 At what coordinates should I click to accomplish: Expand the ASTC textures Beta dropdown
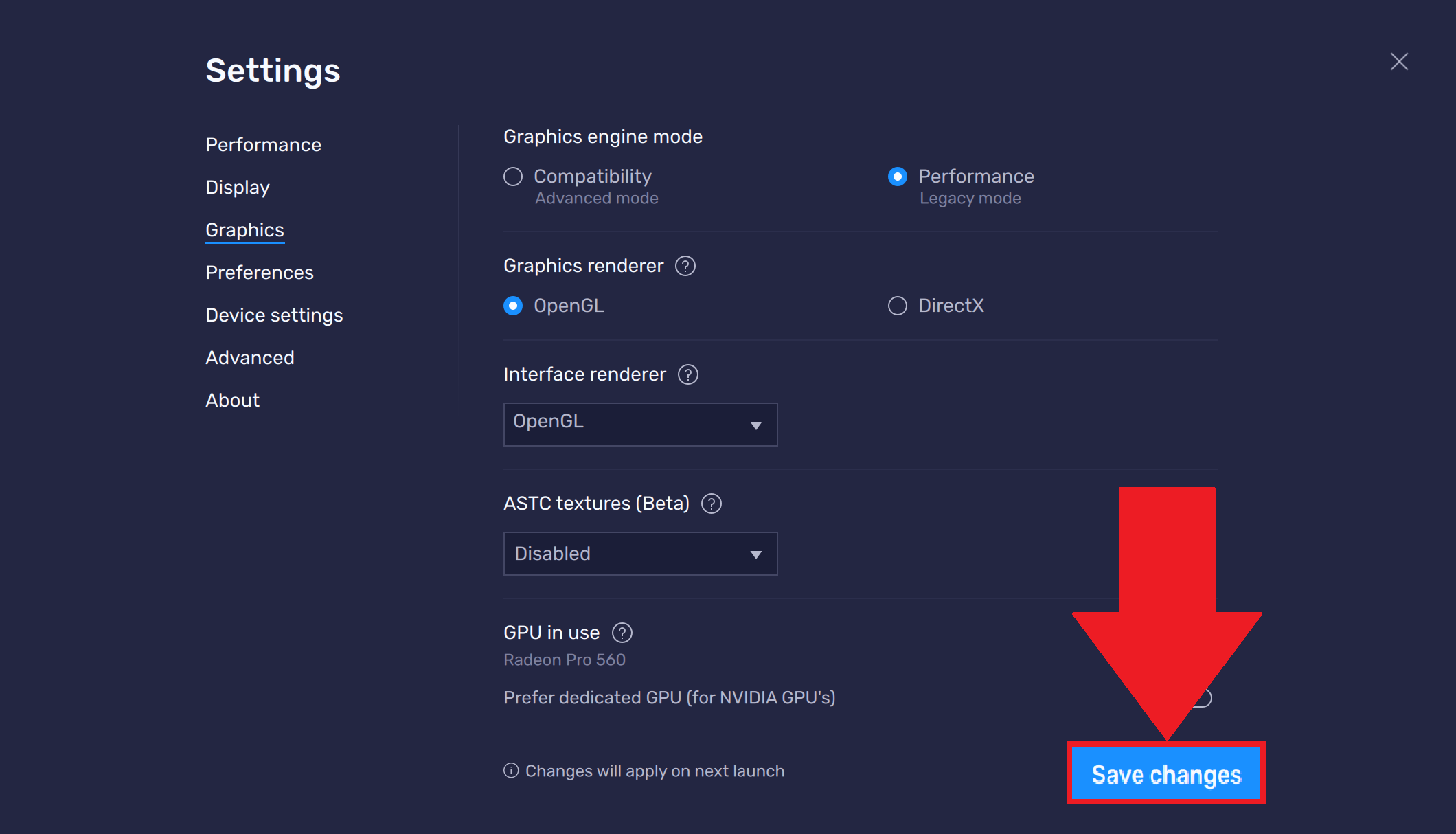tap(640, 553)
